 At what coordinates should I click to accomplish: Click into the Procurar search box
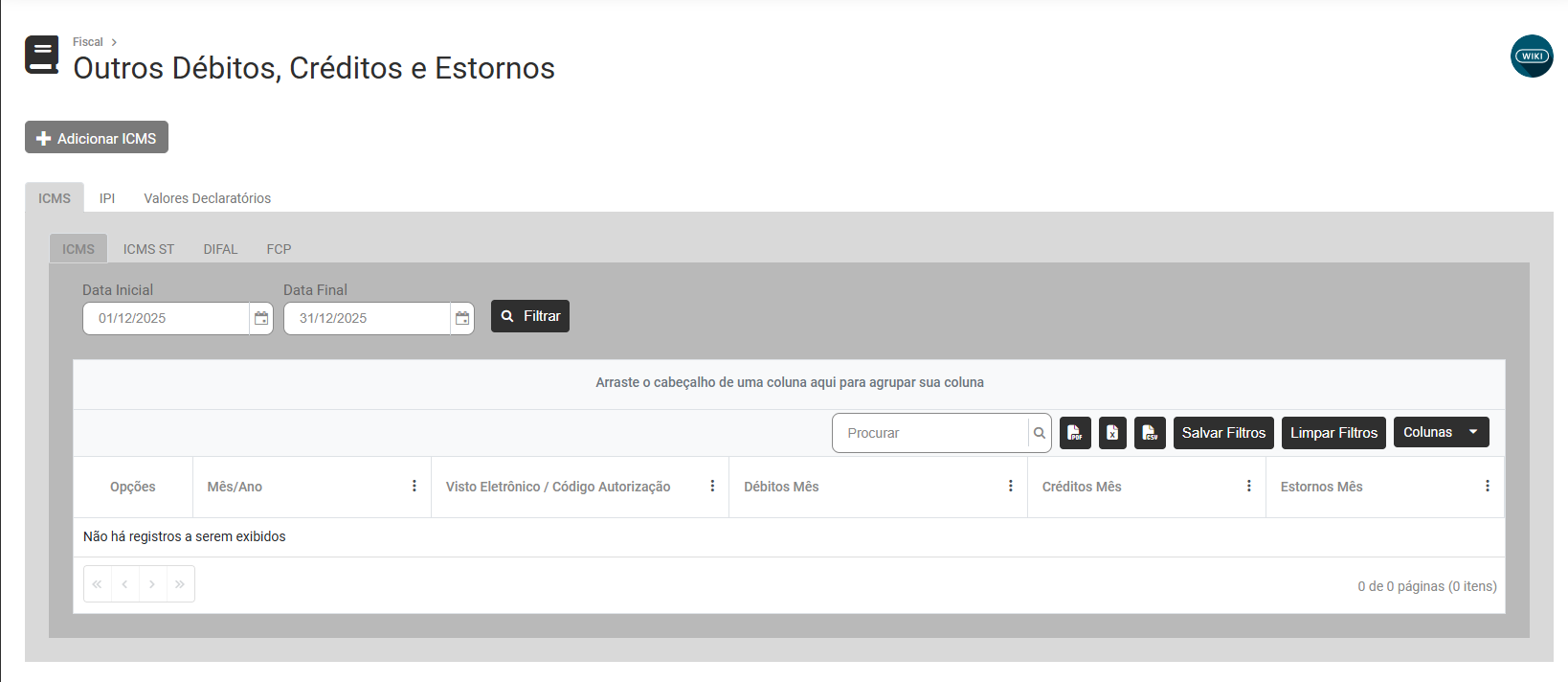(930, 433)
